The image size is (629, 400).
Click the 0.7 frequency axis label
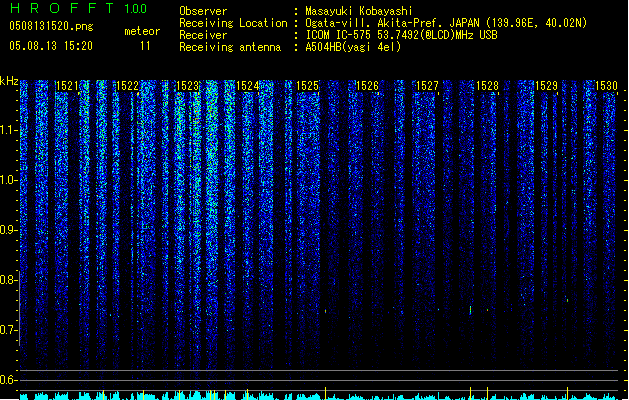(x=8, y=330)
